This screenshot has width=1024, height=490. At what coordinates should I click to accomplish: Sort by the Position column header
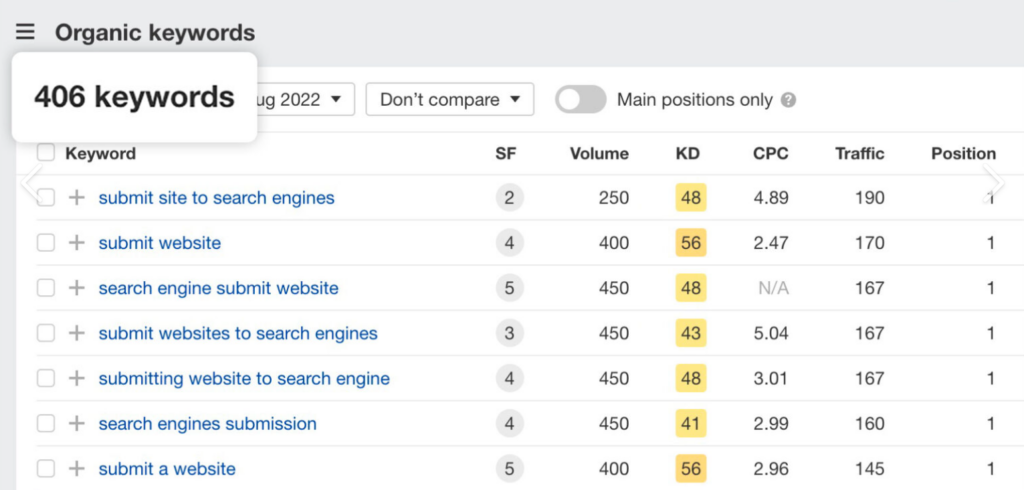(x=963, y=154)
